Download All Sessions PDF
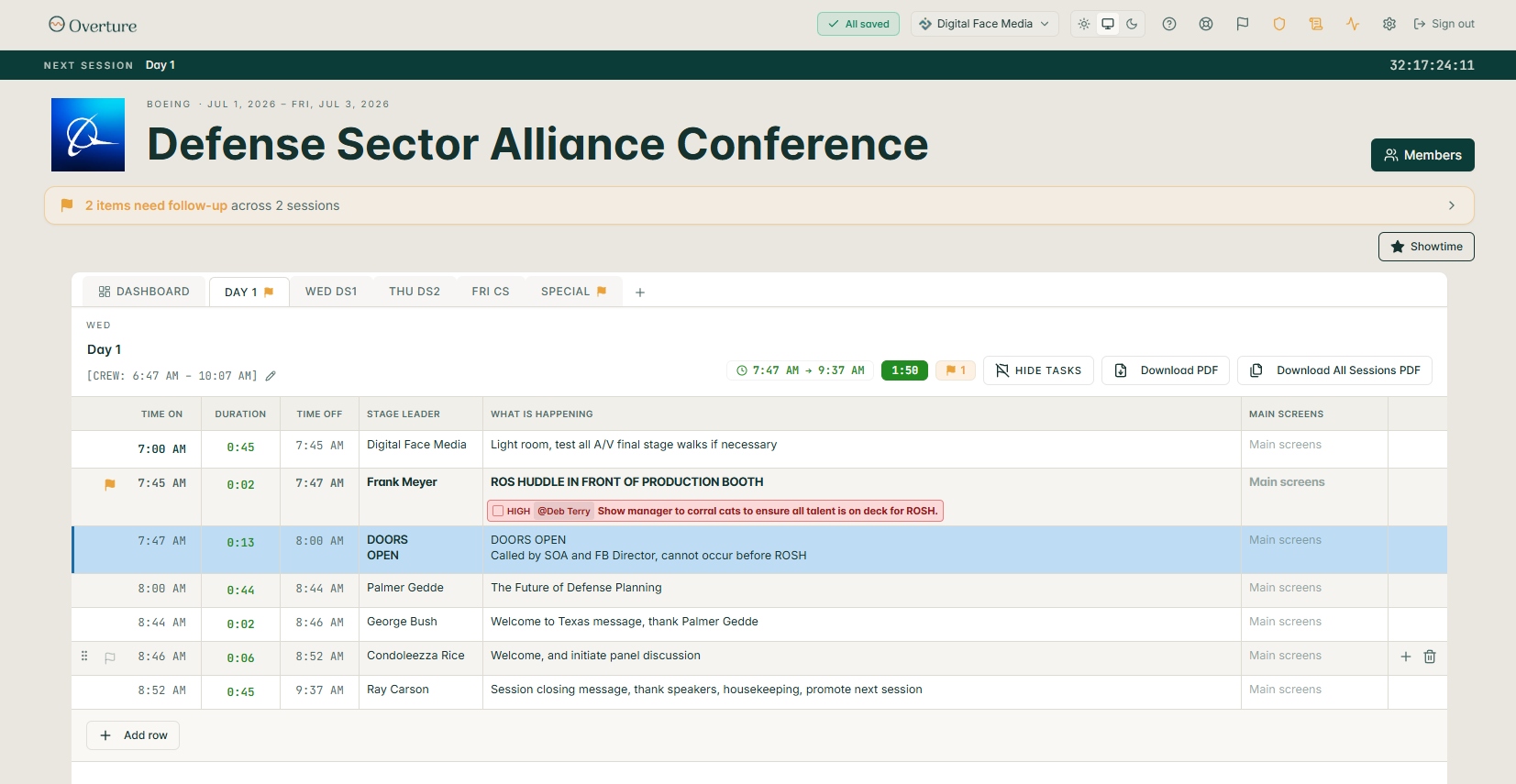 coord(1334,370)
